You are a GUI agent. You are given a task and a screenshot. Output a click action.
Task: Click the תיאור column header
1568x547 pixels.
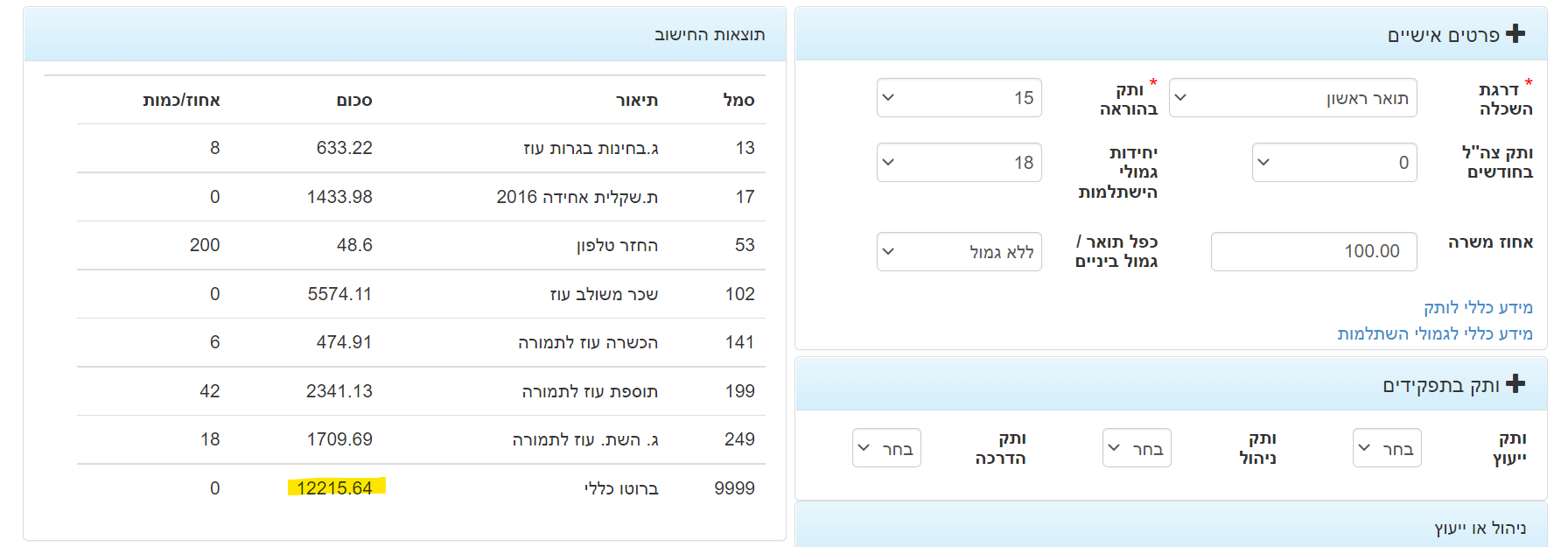[637, 101]
